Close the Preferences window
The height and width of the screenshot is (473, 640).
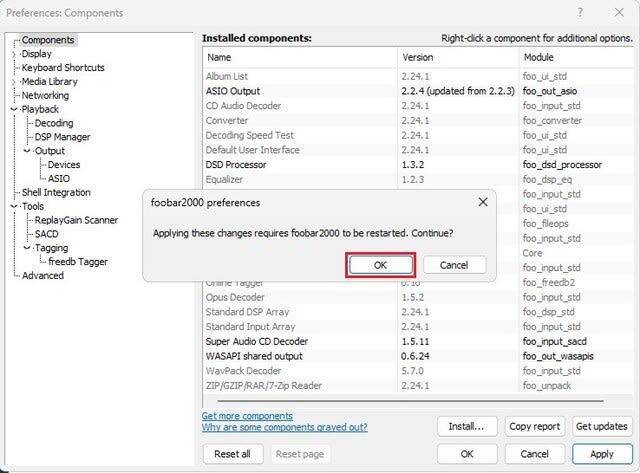pyautogui.click(x=619, y=13)
